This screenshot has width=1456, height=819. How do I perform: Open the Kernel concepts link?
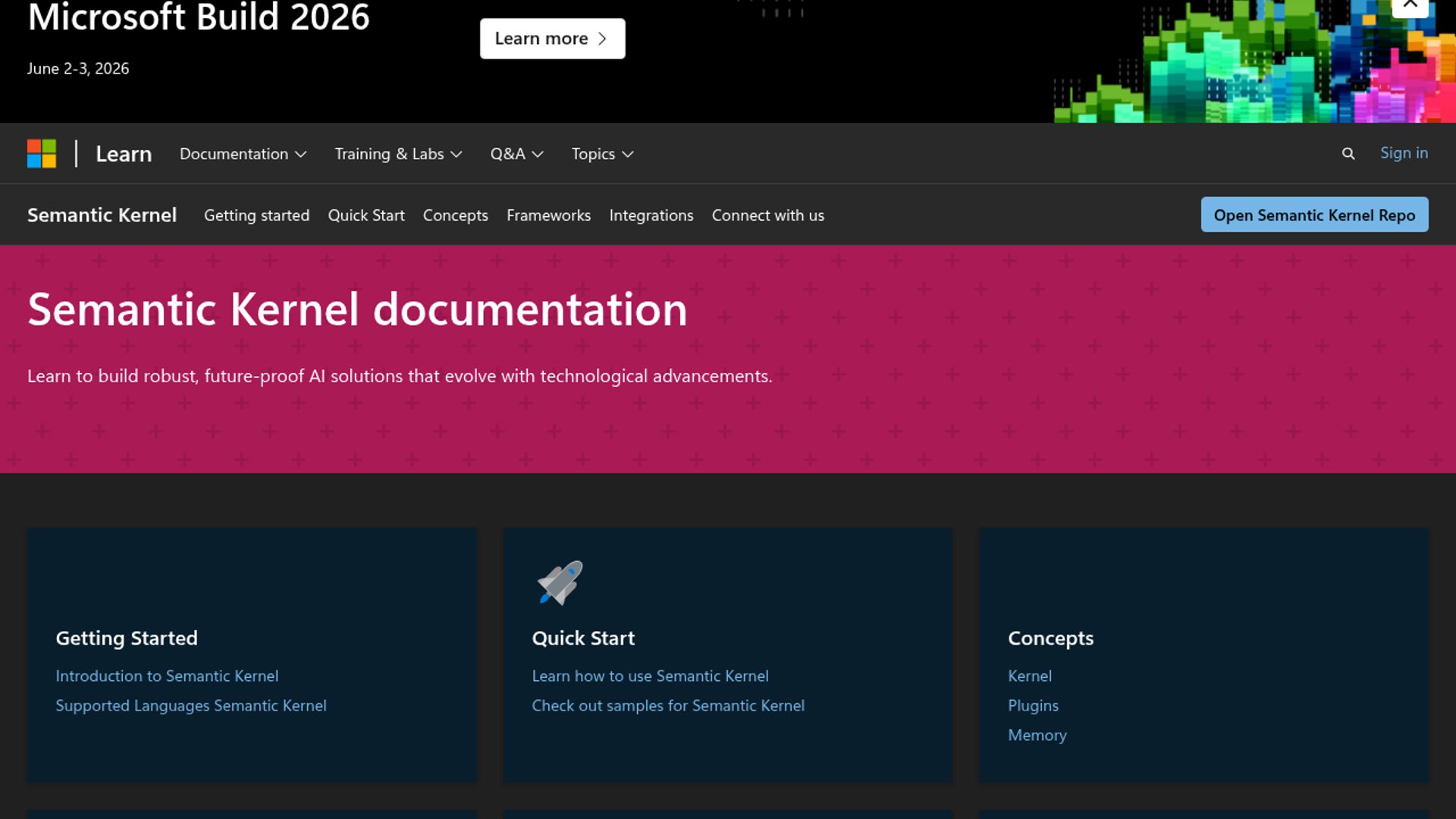click(x=1029, y=676)
